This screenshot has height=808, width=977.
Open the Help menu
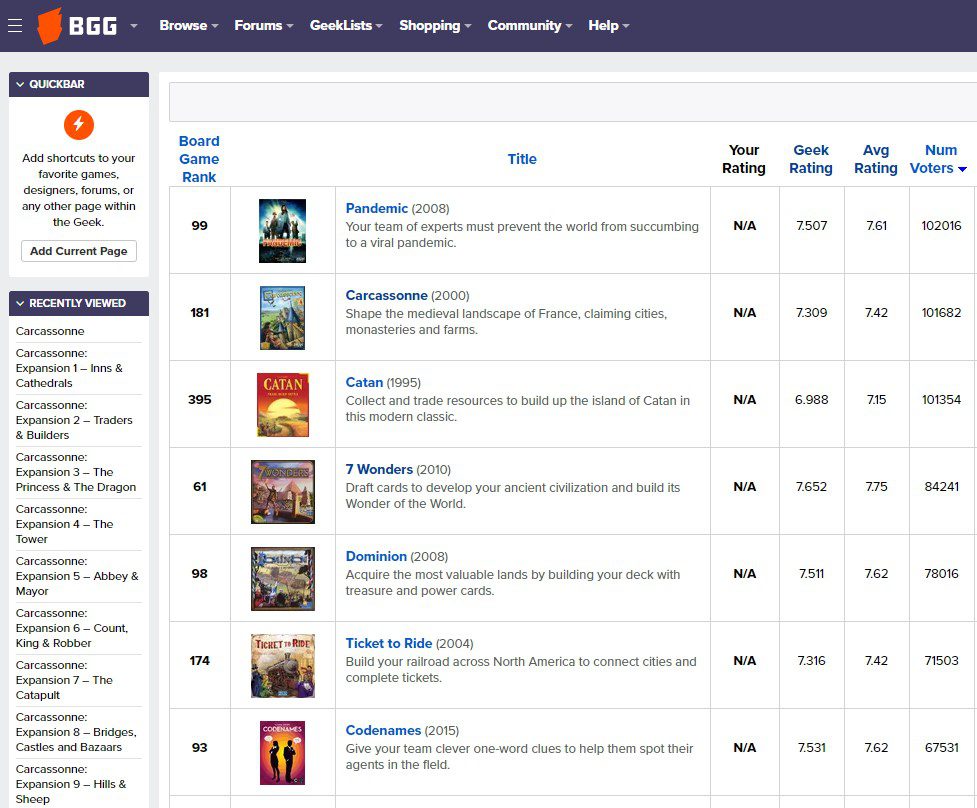point(609,26)
